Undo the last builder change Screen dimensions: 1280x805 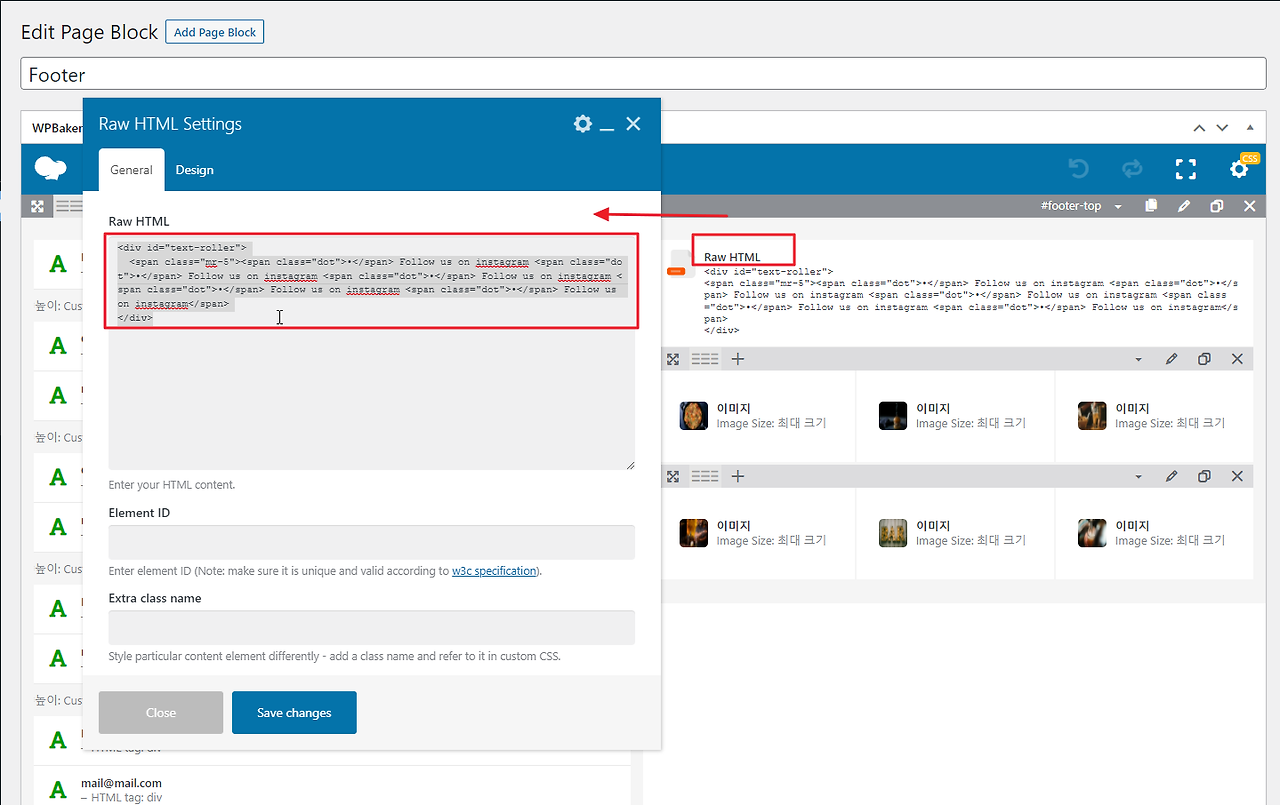click(1078, 169)
